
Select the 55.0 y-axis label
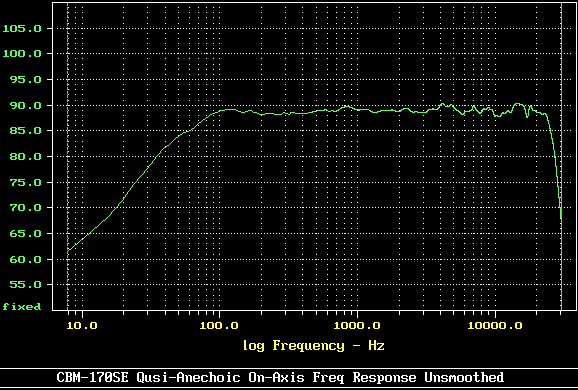point(25,285)
